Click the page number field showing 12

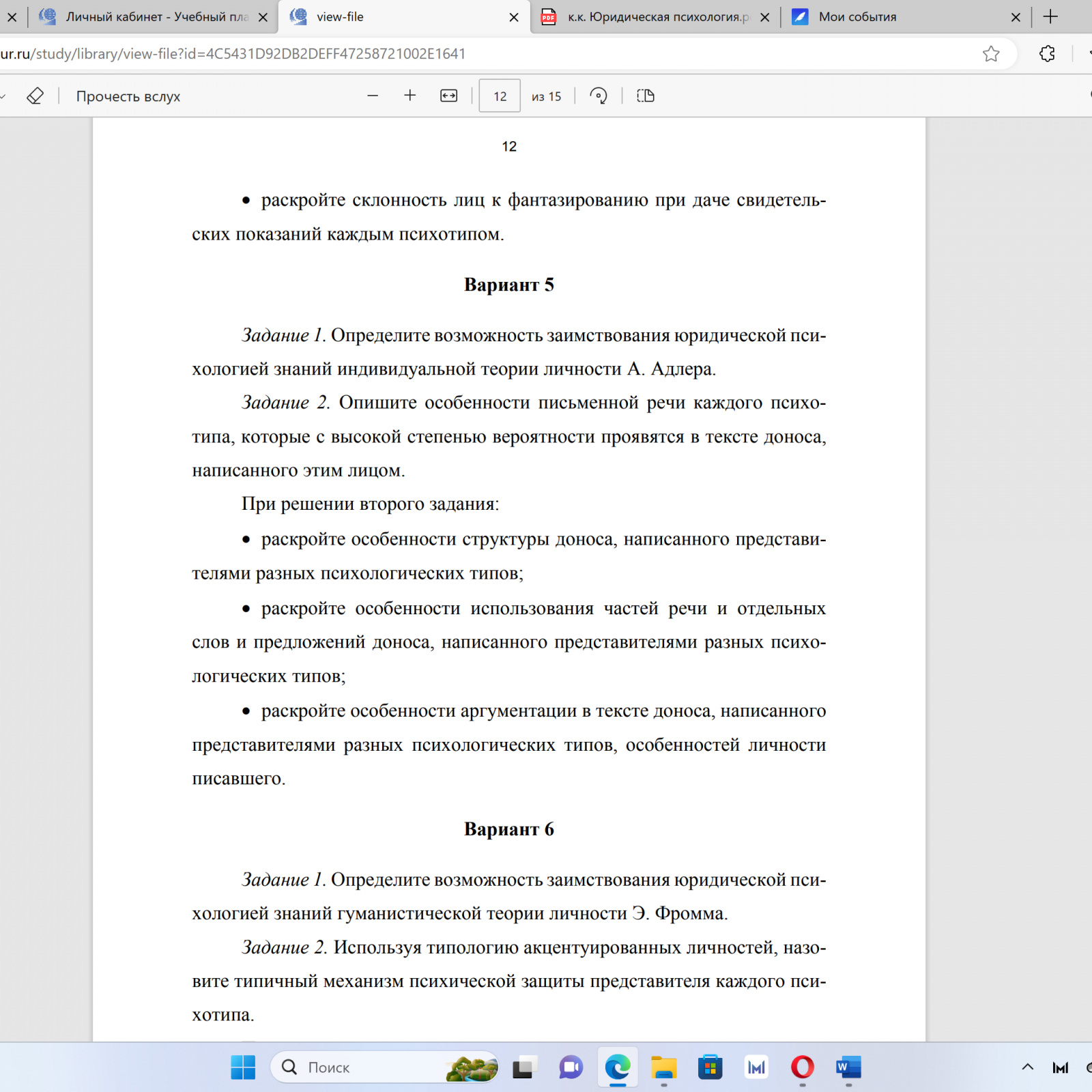click(500, 96)
